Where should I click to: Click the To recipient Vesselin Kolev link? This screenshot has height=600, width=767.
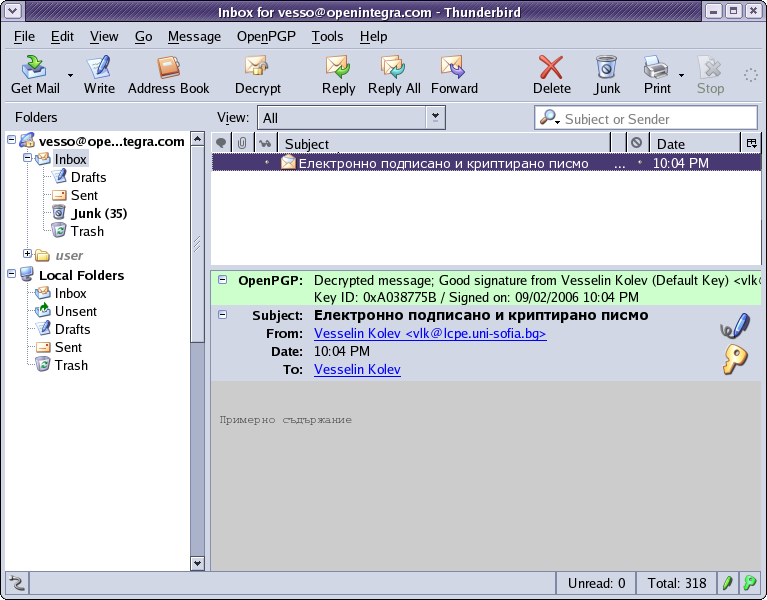pyautogui.click(x=357, y=370)
